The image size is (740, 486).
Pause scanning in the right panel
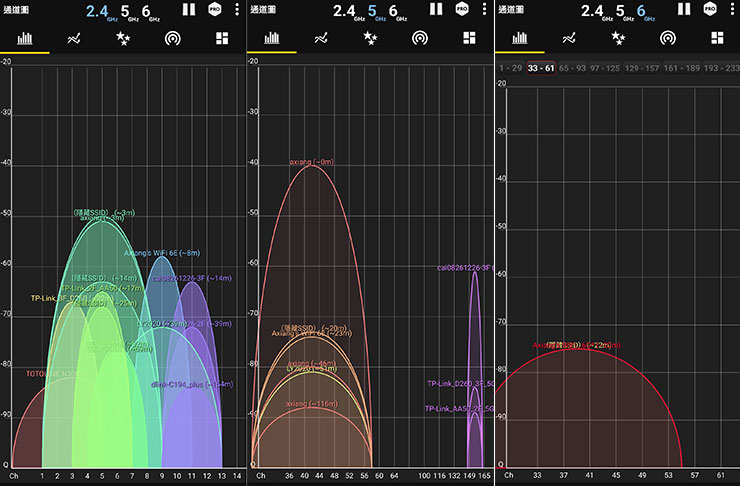[683, 9]
